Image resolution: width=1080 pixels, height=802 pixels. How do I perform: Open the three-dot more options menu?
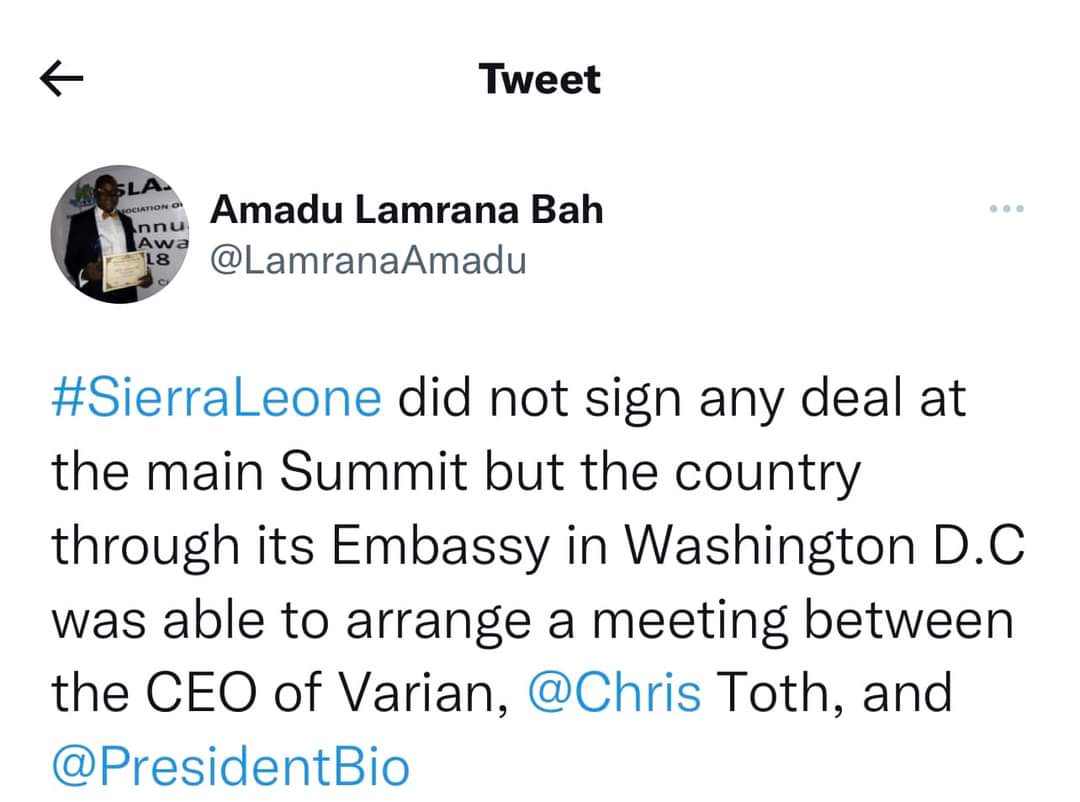point(1005,209)
